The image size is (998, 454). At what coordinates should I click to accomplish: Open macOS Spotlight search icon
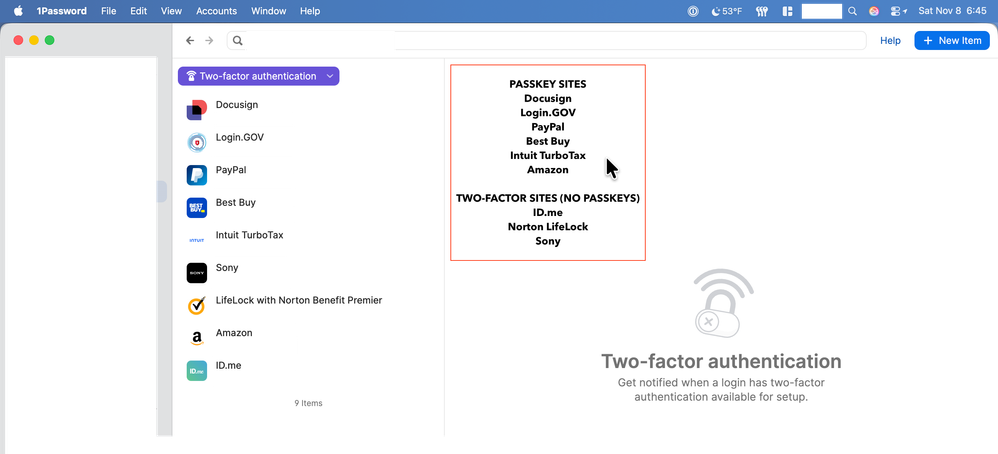pos(852,11)
